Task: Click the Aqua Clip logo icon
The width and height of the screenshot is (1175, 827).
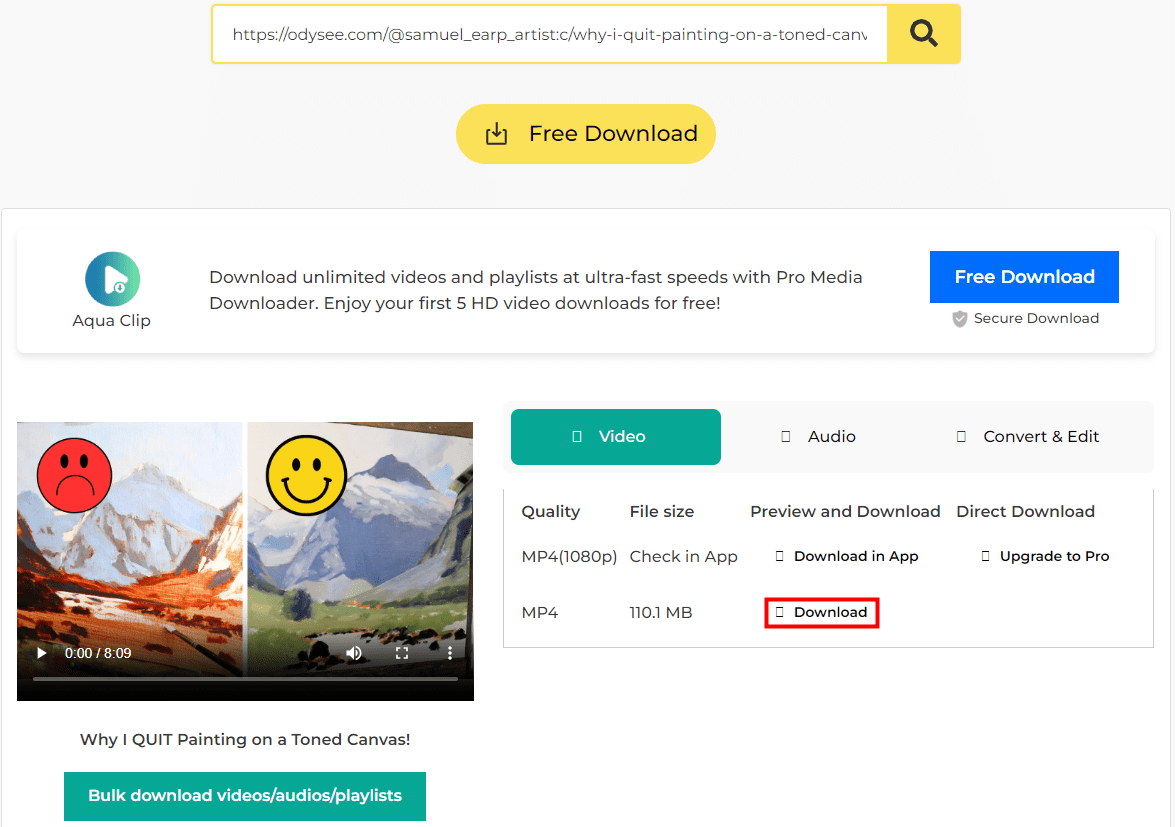Action: point(112,279)
